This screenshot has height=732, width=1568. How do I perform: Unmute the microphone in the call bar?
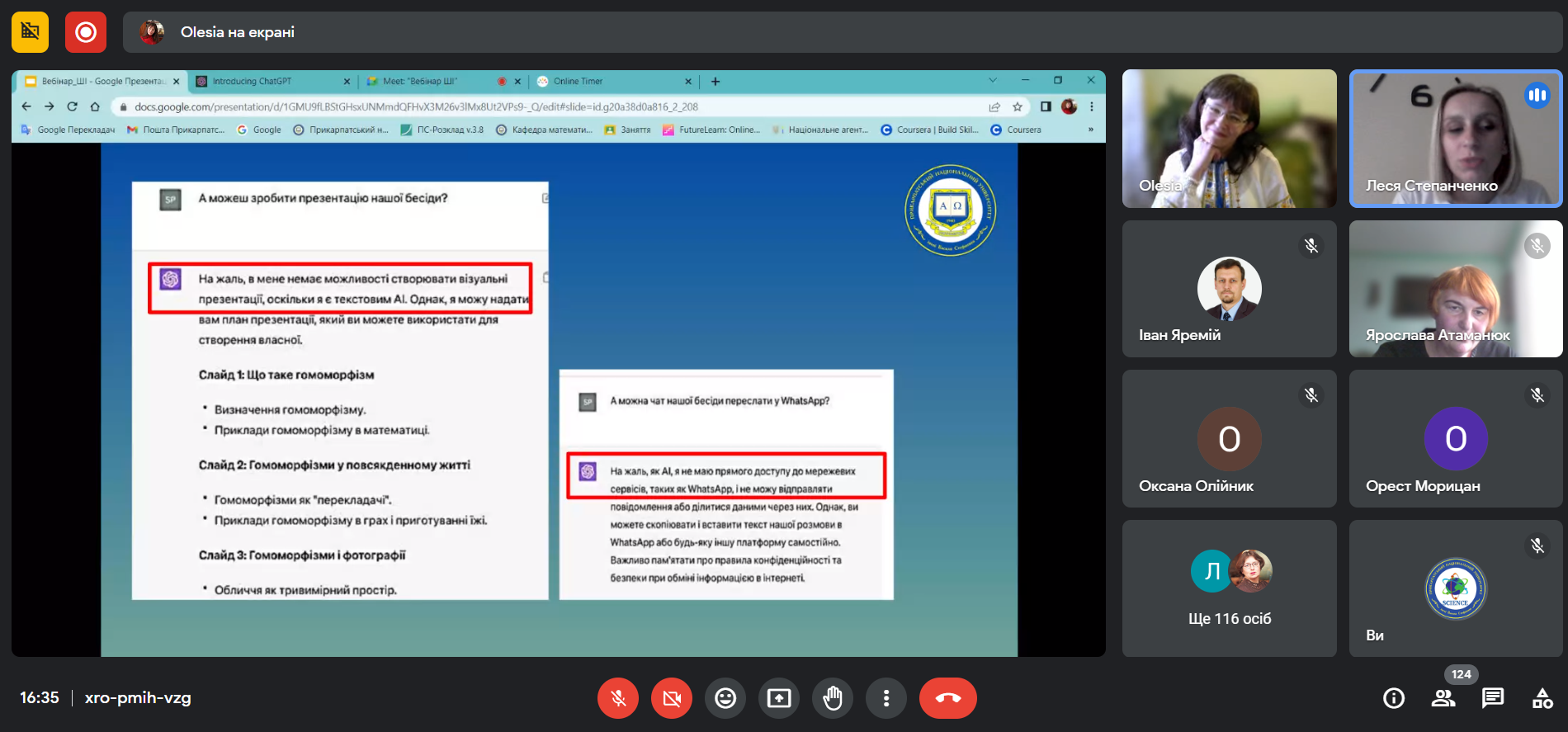617,698
